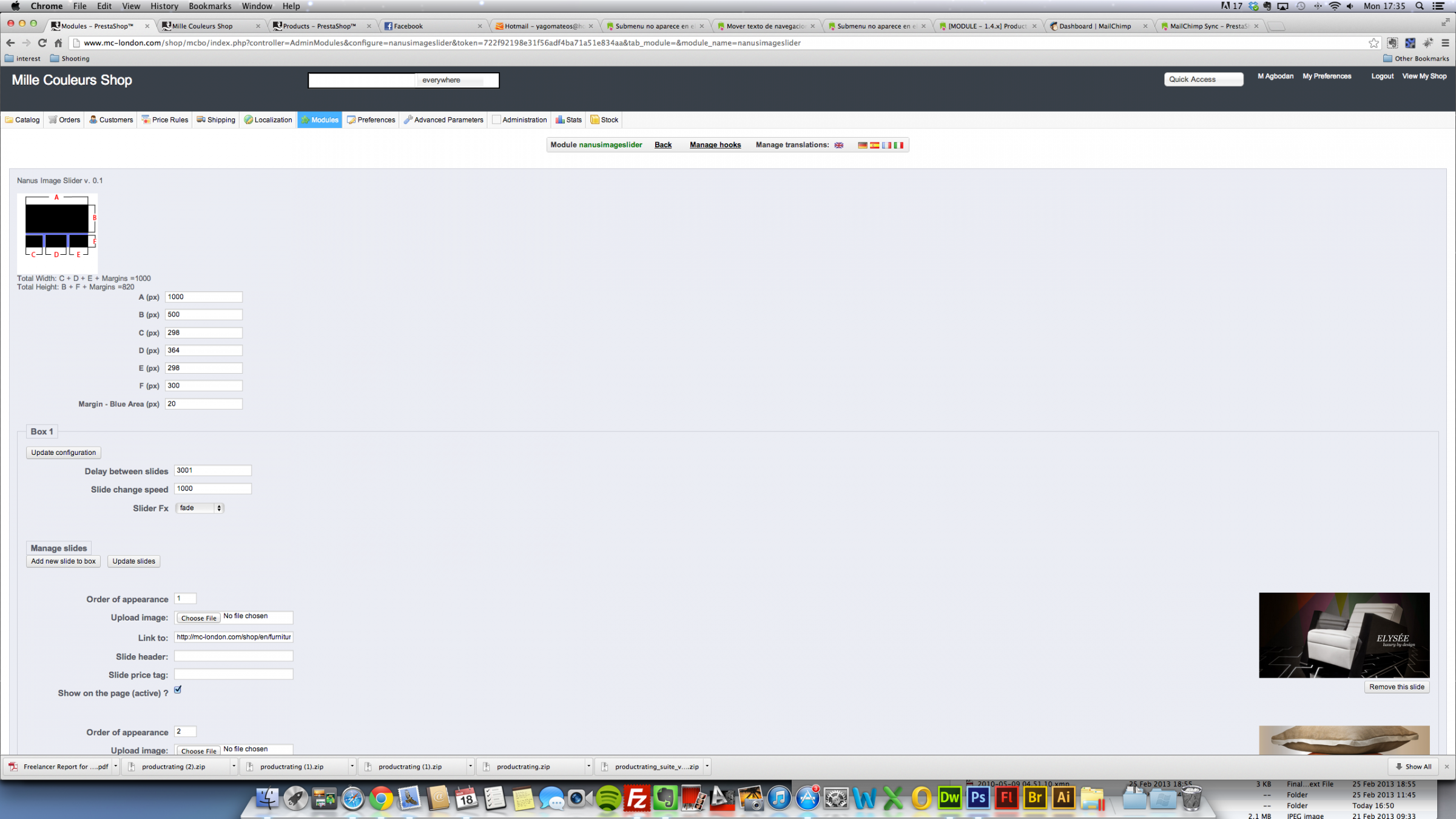Click the Elysée slide thumbnail image
The image size is (1456, 819).
[1344, 635]
